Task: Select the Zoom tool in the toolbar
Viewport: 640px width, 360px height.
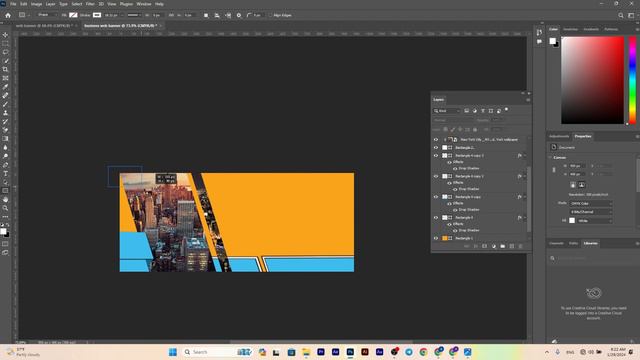Action: click(5, 208)
